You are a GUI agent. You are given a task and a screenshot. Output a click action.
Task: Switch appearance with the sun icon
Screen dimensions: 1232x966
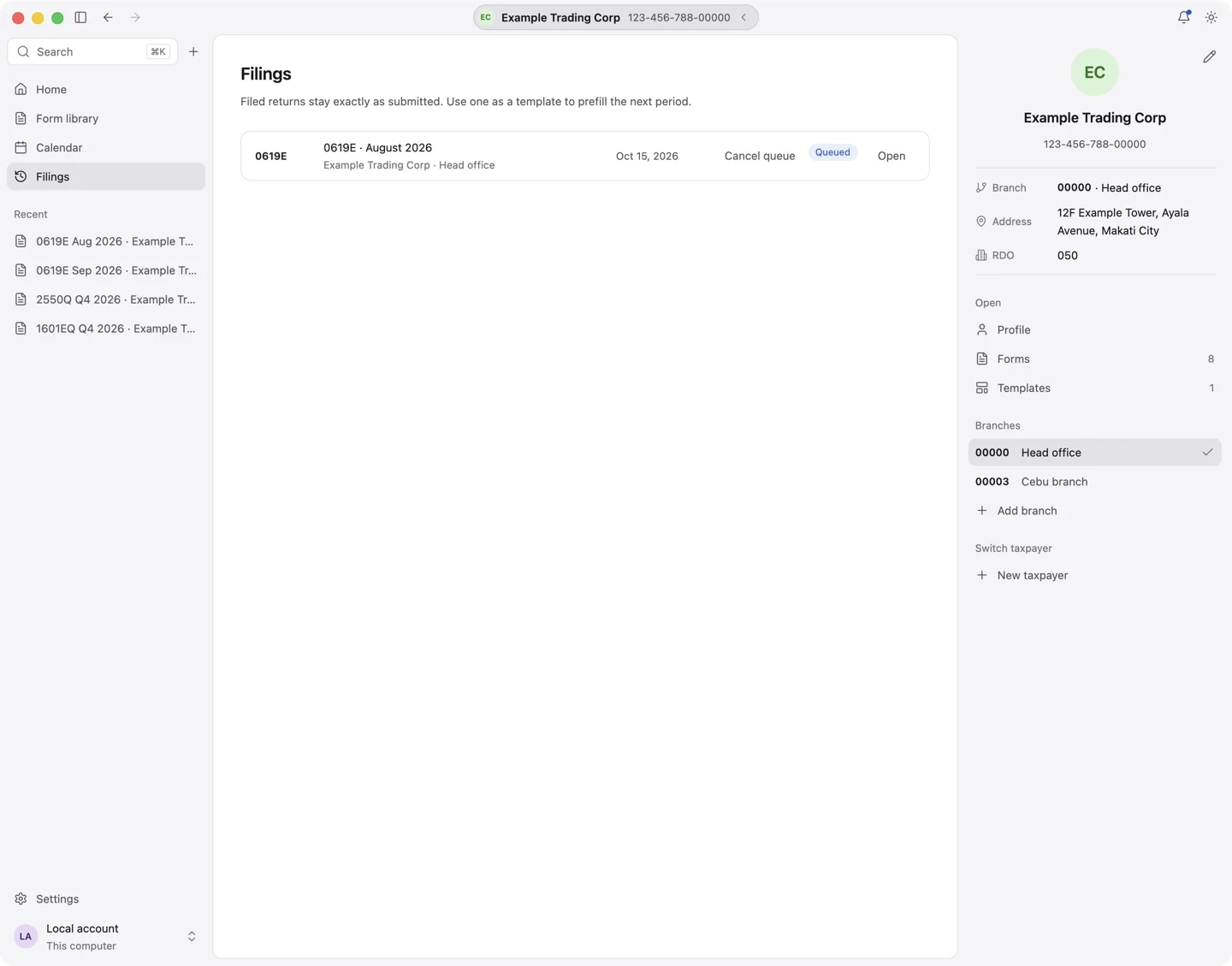[1211, 17]
